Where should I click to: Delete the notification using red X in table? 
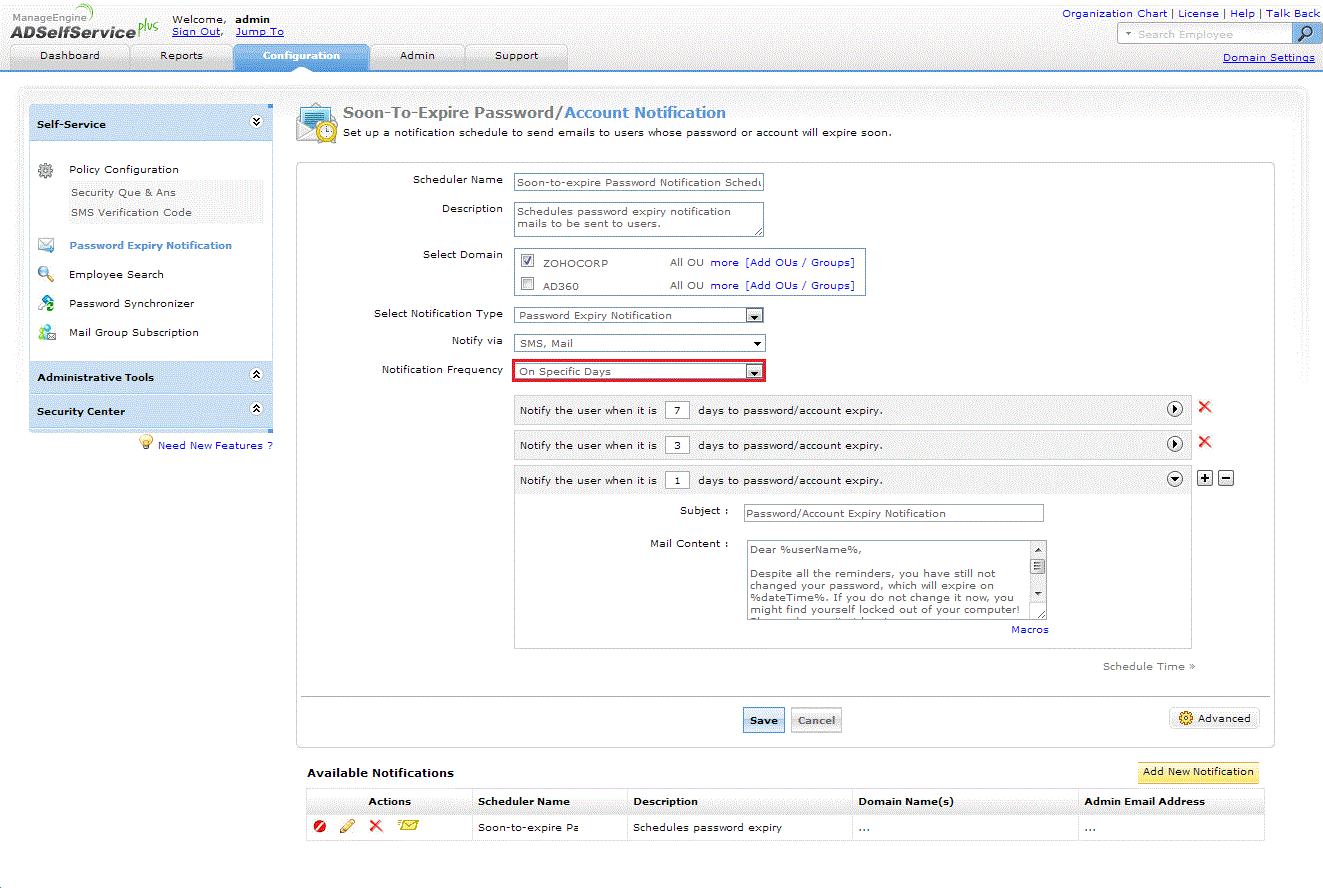coord(376,826)
